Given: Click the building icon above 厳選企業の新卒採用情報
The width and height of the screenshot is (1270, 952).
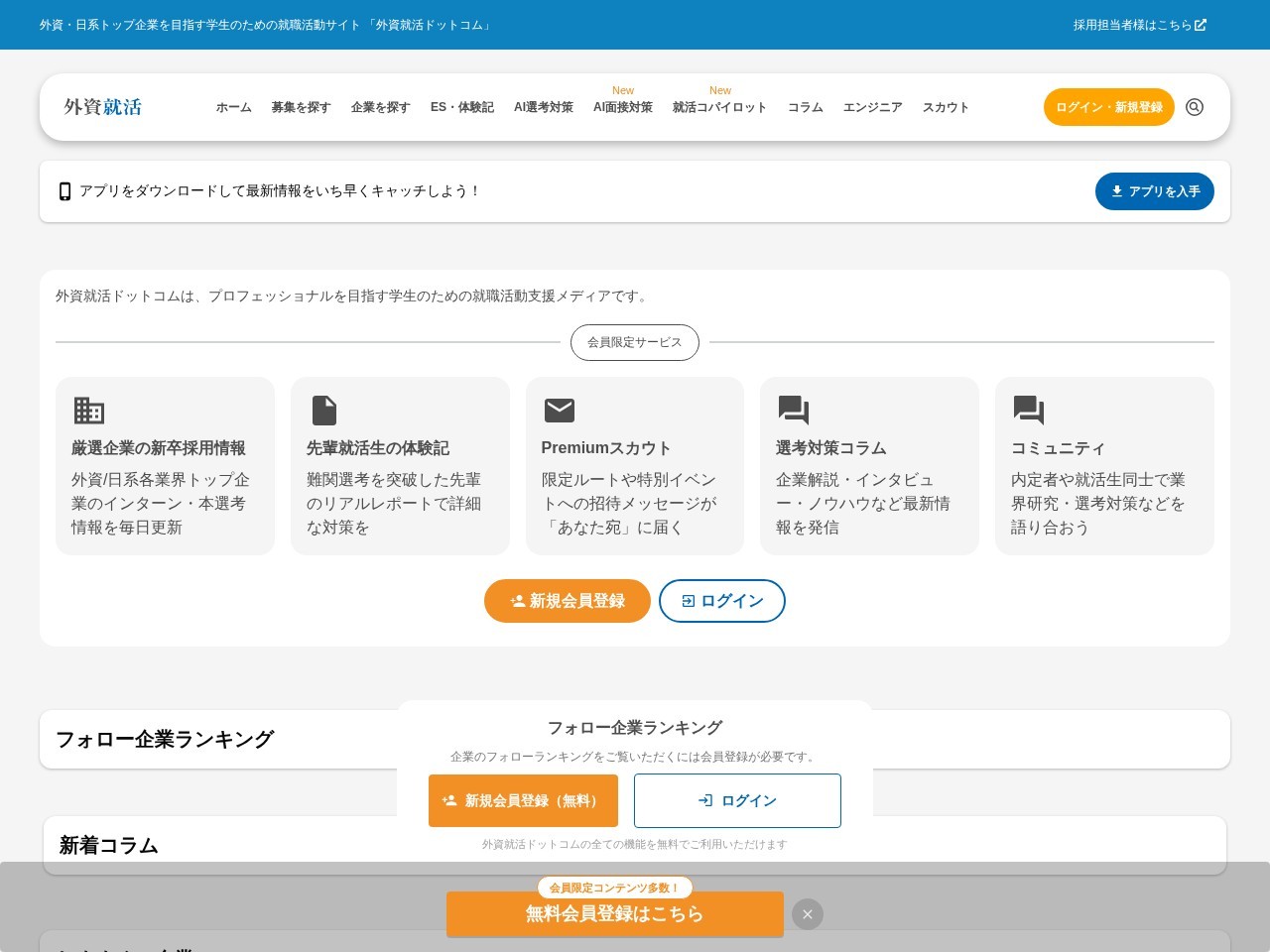Looking at the screenshot, I should click(x=89, y=410).
